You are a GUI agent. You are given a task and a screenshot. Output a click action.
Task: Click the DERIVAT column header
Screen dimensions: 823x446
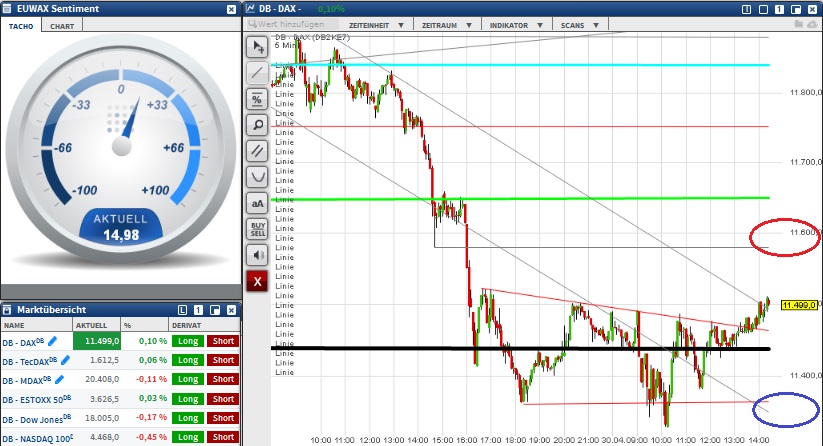point(205,325)
